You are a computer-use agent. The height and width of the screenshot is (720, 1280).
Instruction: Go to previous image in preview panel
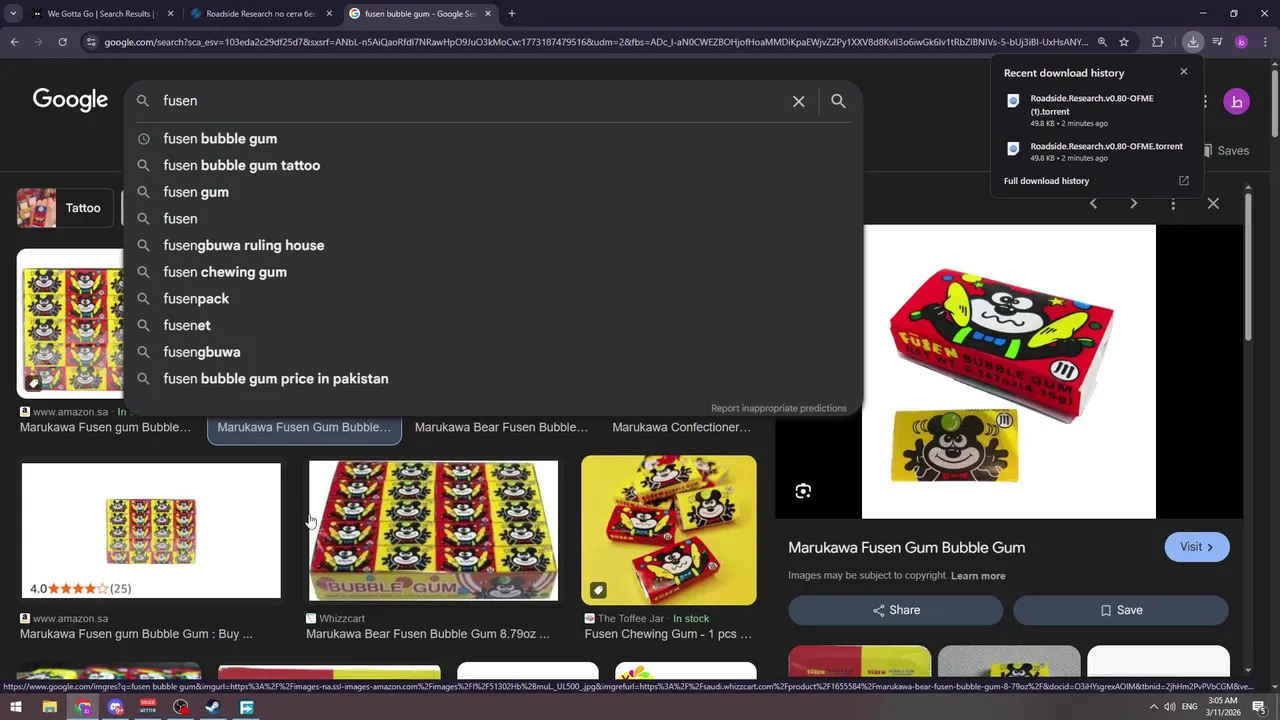(1093, 204)
